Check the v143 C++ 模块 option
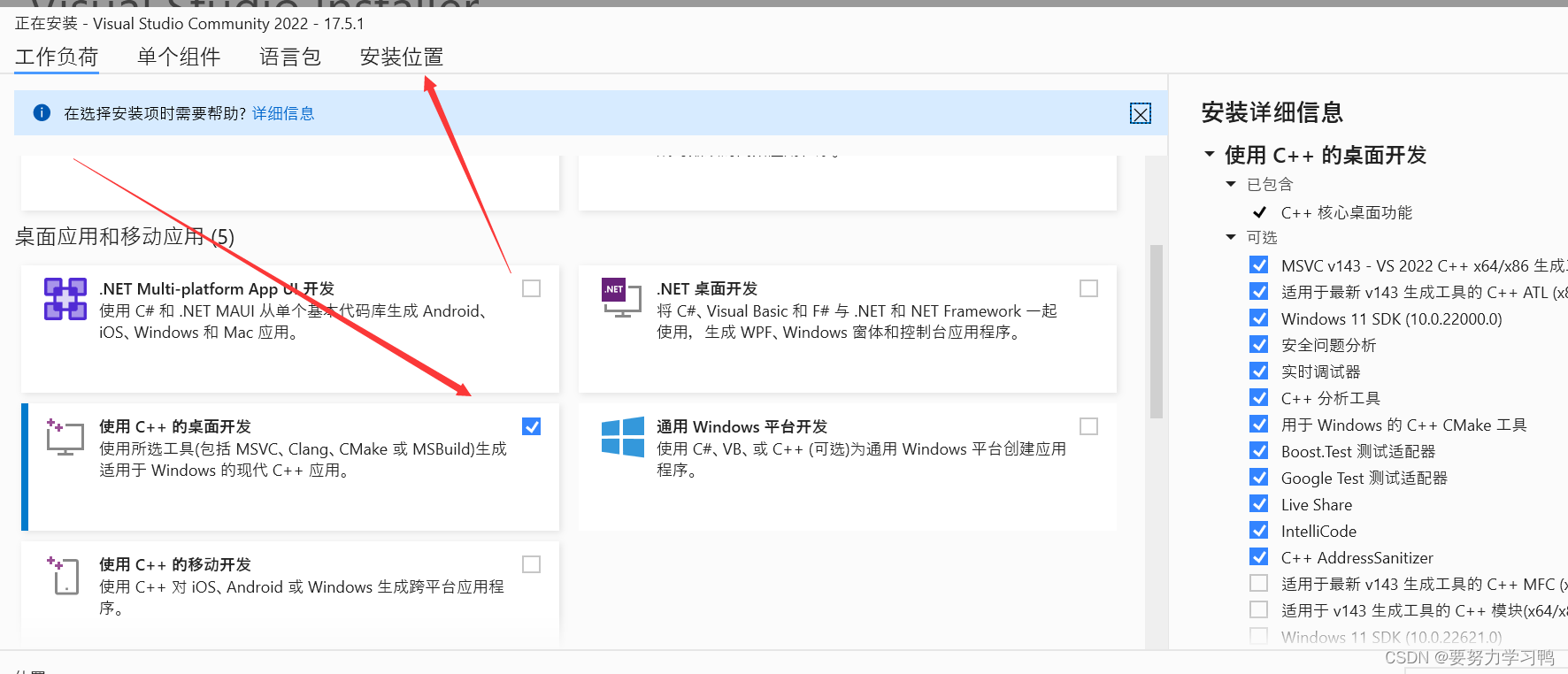 tap(1258, 609)
